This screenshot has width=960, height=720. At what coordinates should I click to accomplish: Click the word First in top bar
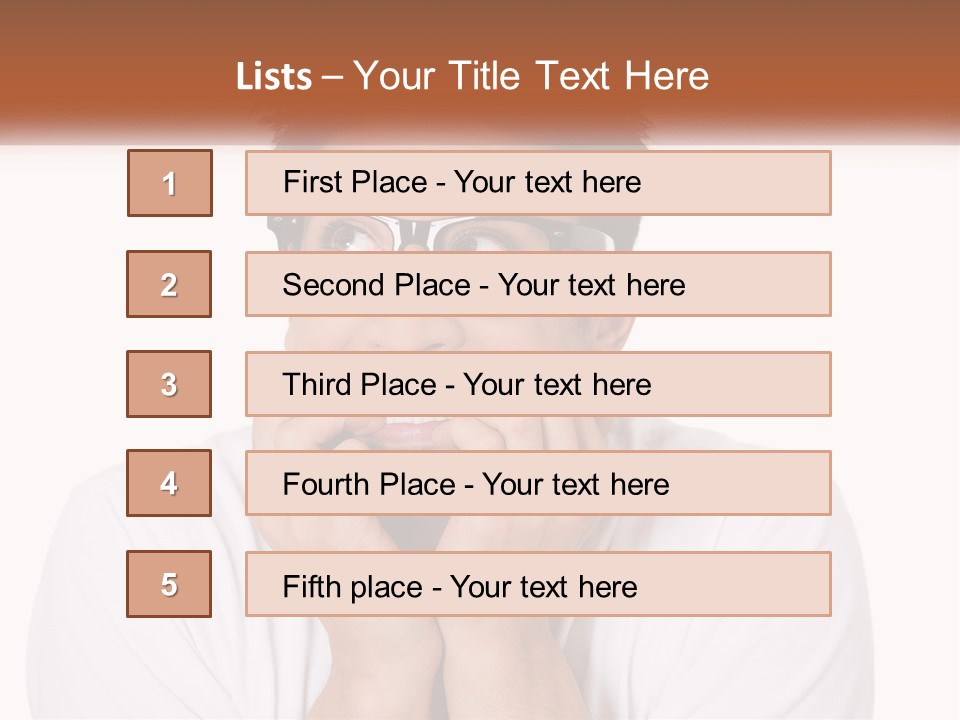click(x=310, y=182)
